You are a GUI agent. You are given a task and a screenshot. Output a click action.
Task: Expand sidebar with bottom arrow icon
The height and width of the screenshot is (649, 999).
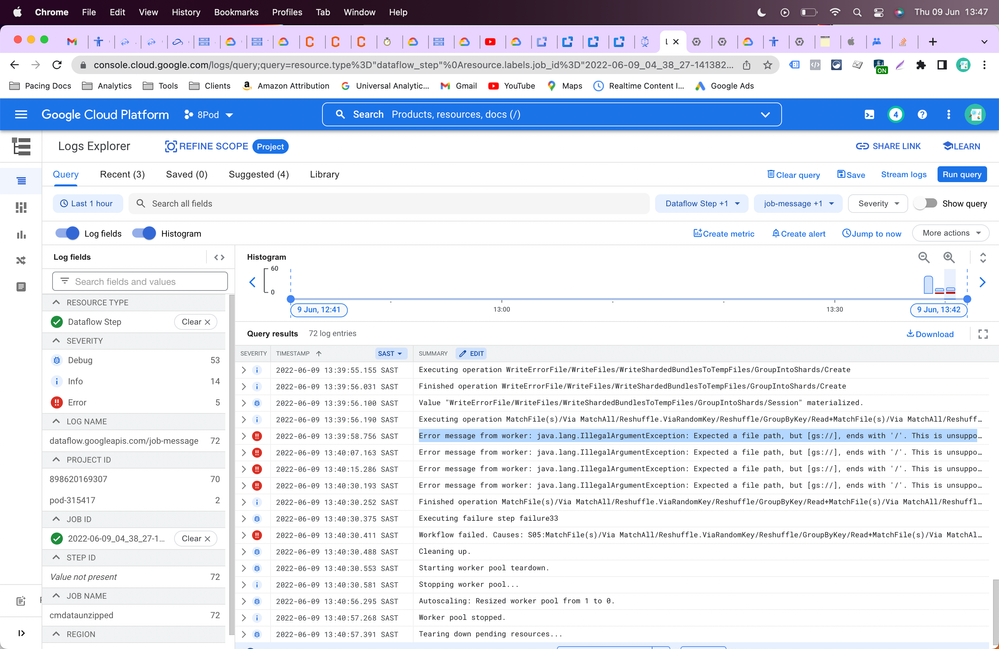21,633
